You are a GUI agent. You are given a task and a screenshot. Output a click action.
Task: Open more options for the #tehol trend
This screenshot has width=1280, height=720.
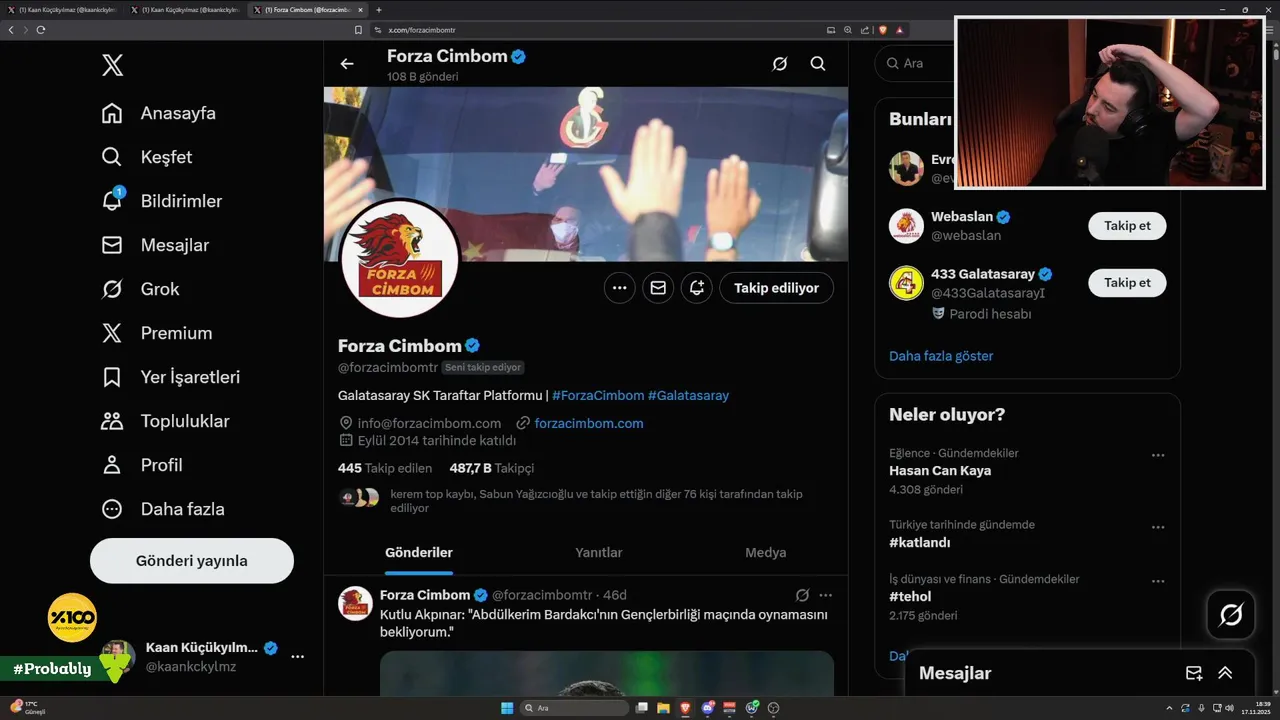[x=1158, y=581]
